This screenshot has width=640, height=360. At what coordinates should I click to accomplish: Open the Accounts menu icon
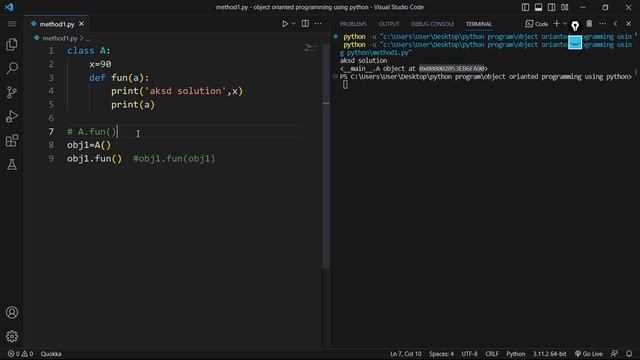point(12,312)
